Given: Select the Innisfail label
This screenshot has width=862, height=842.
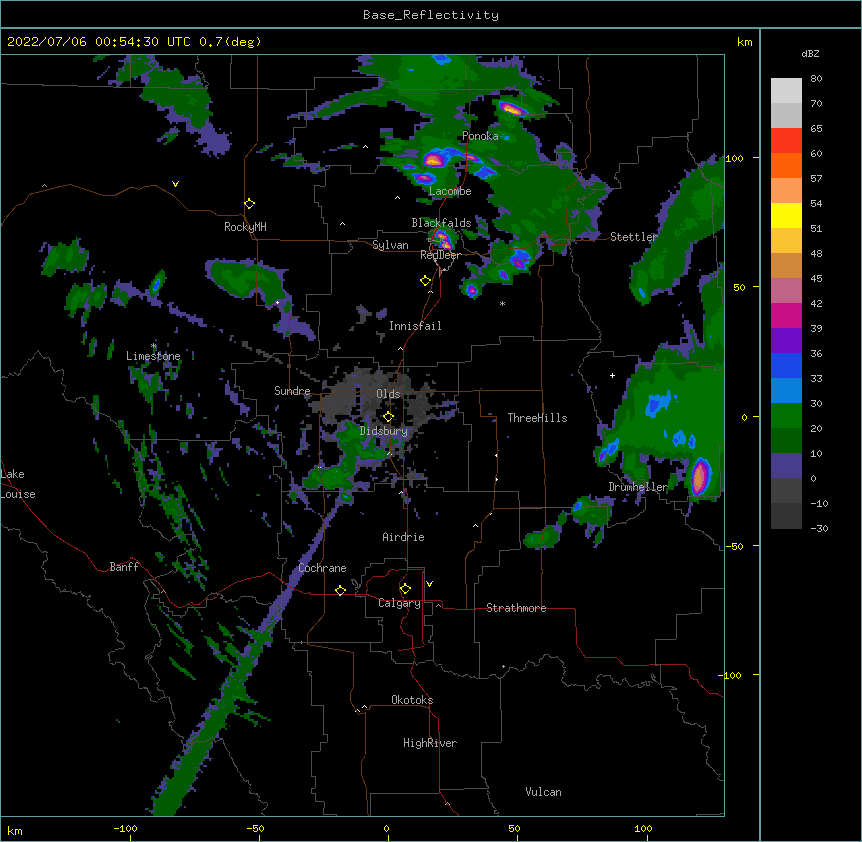Looking at the screenshot, I should click(x=415, y=326).
